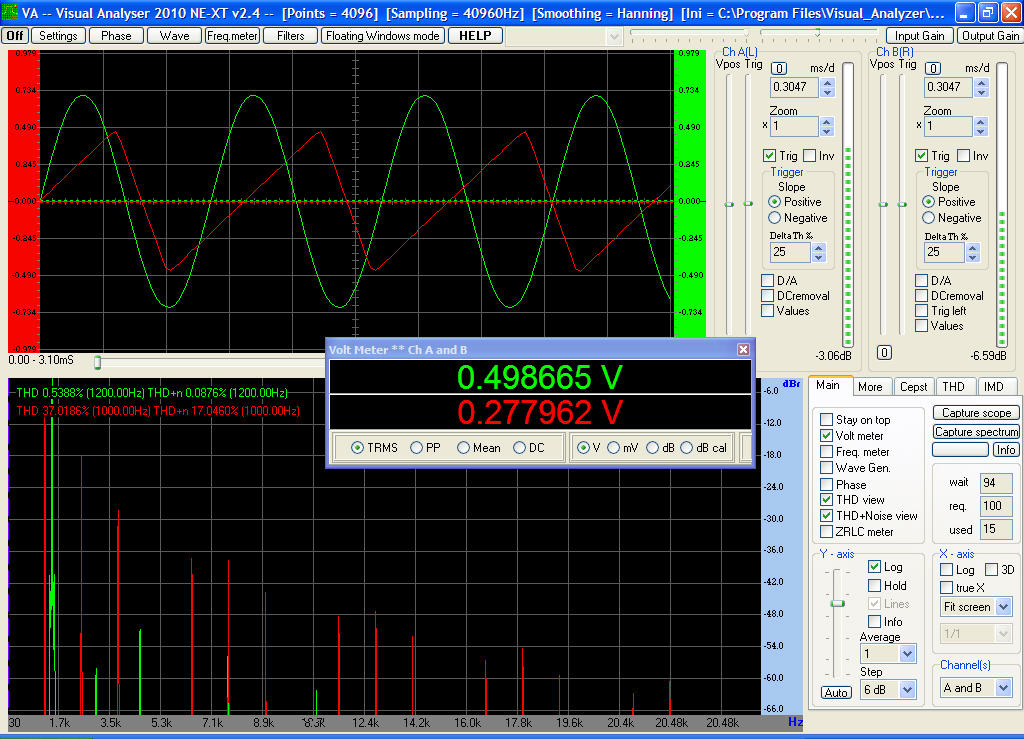
Task: Click the Ch A Vpos slider handle
Action: tap(729, 204)
